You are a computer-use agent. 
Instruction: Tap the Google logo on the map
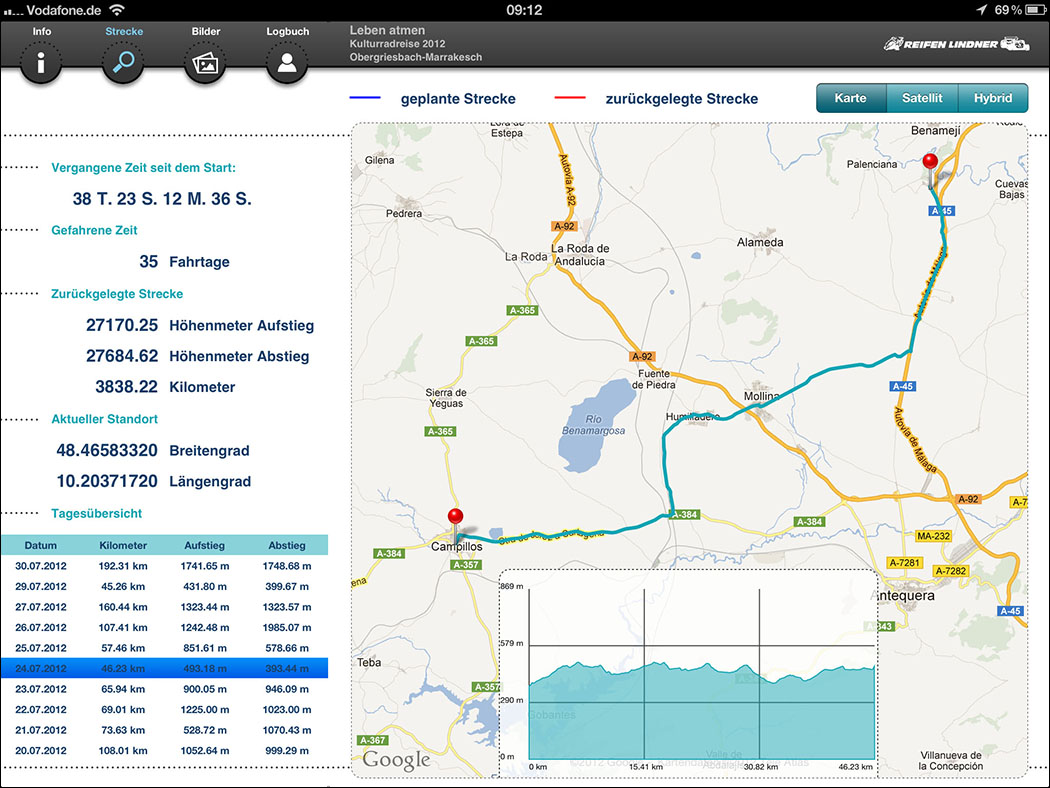(396, 760)
